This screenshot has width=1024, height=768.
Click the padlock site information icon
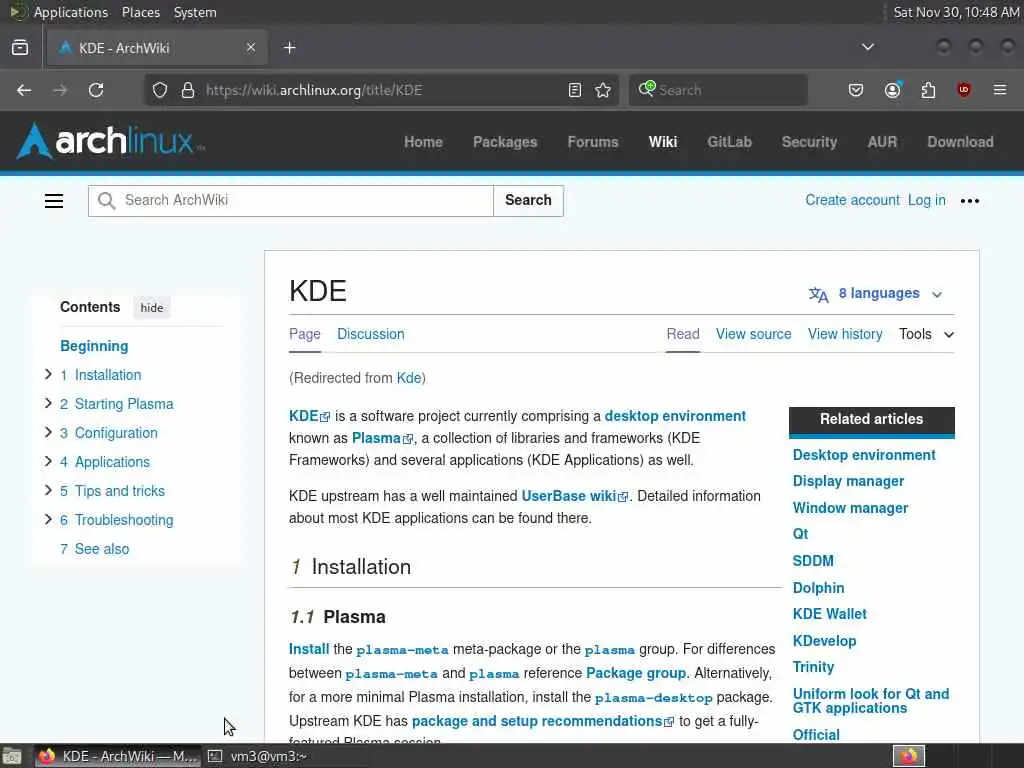(x=188, y=90)
